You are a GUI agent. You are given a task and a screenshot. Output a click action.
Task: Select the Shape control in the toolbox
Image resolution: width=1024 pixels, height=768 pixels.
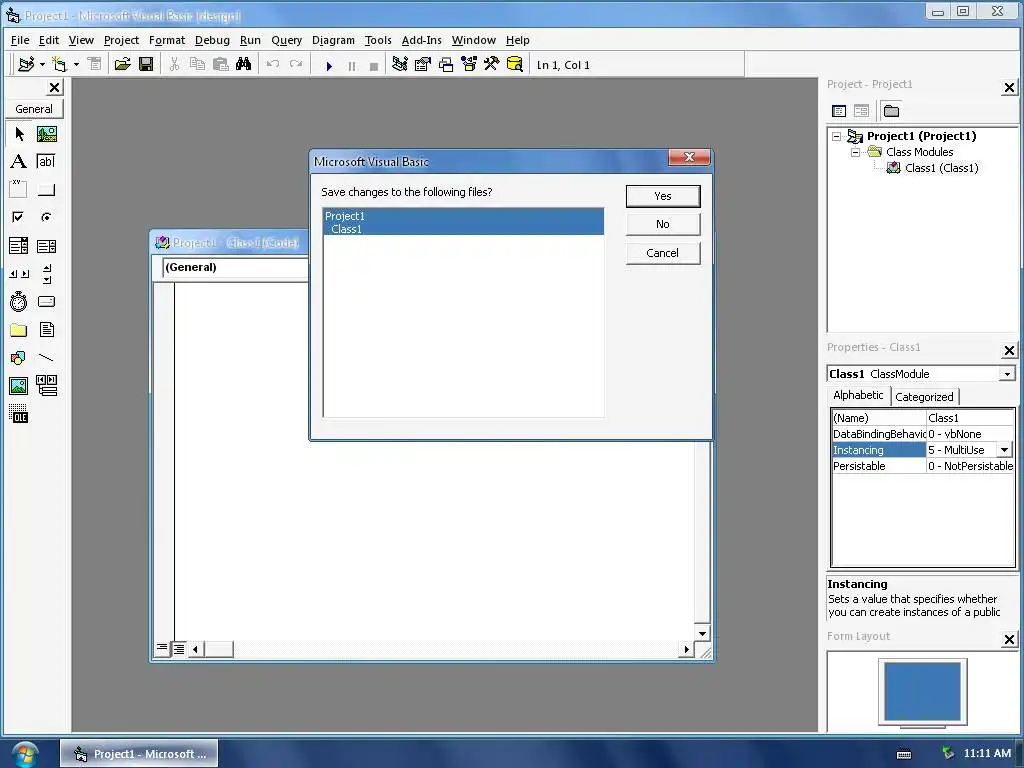coord(19,357)
